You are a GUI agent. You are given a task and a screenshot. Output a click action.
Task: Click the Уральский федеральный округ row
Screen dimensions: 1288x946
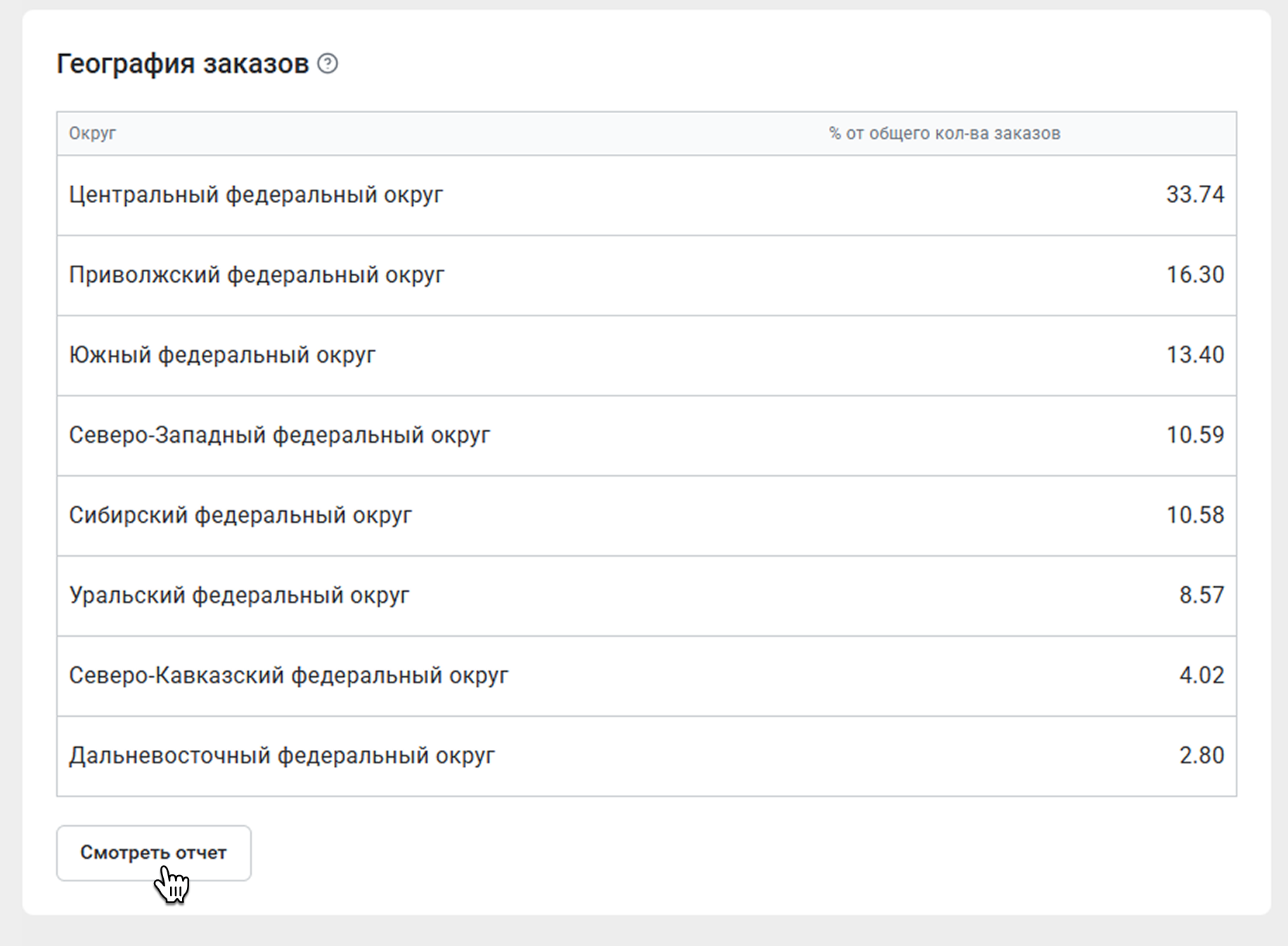(239, 595)
